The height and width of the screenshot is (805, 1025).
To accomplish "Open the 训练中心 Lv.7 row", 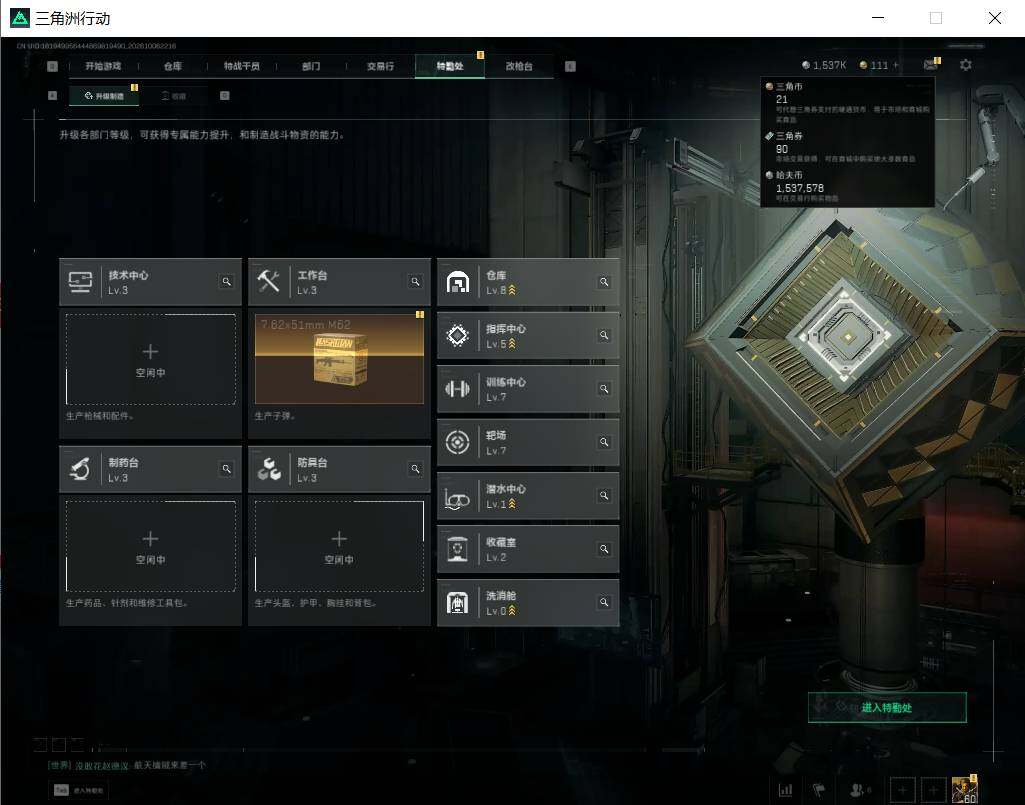I will [x=528, y=389].
